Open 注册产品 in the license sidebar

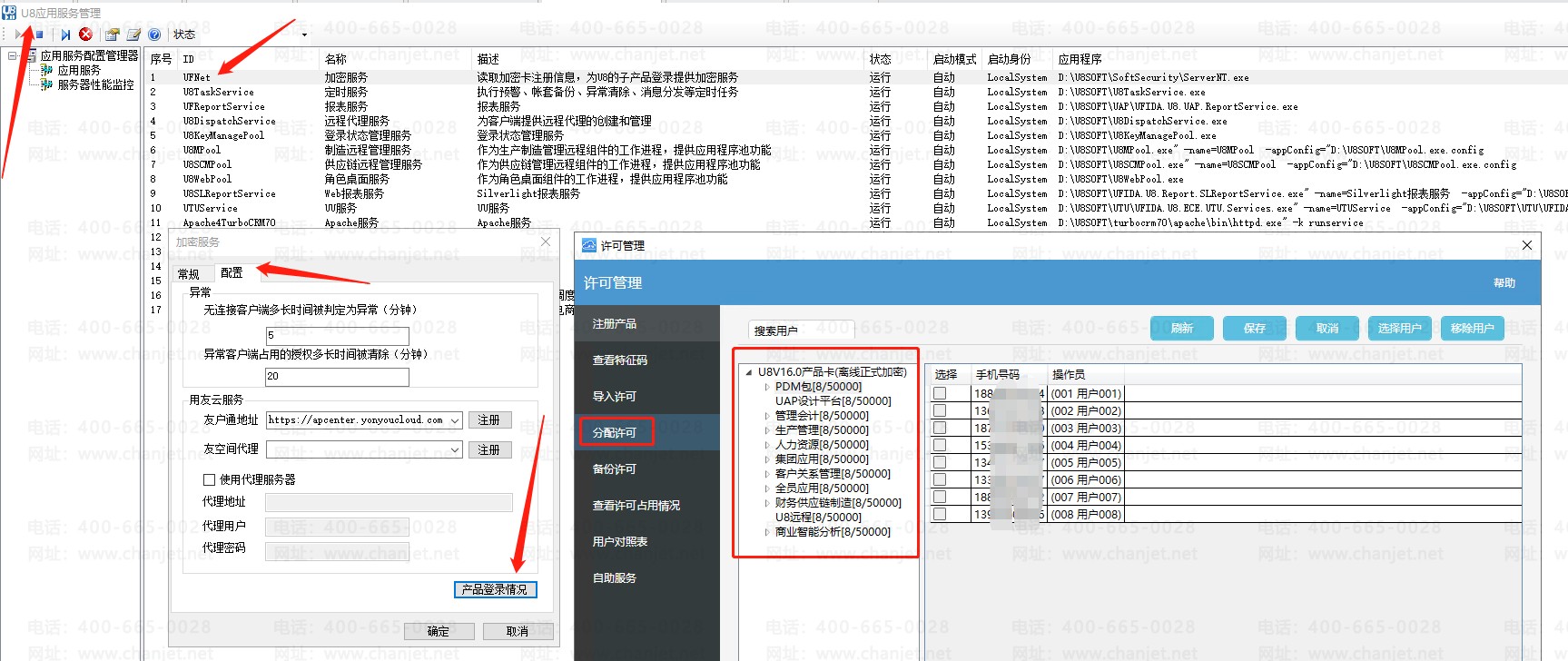click(x=647, y=324)
